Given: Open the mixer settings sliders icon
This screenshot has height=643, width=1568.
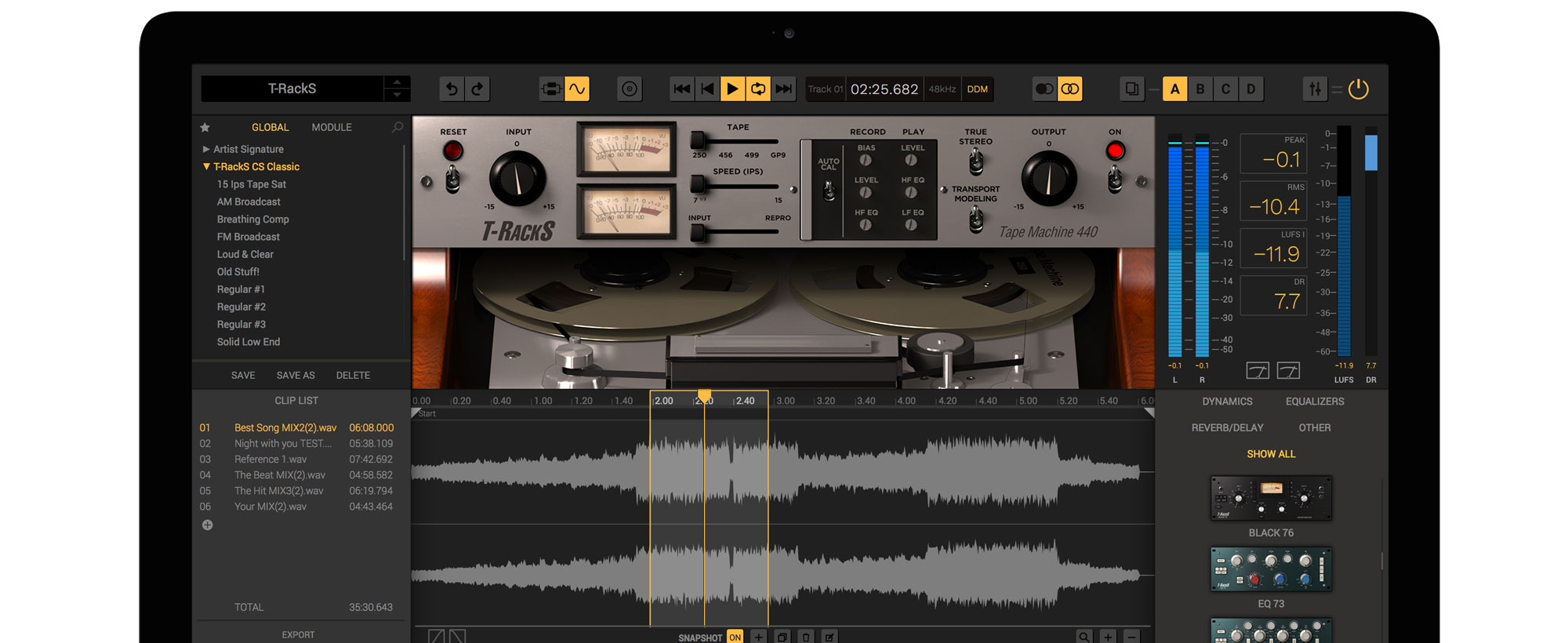Looking at the screenshot, I should [x=1315, y=89].
